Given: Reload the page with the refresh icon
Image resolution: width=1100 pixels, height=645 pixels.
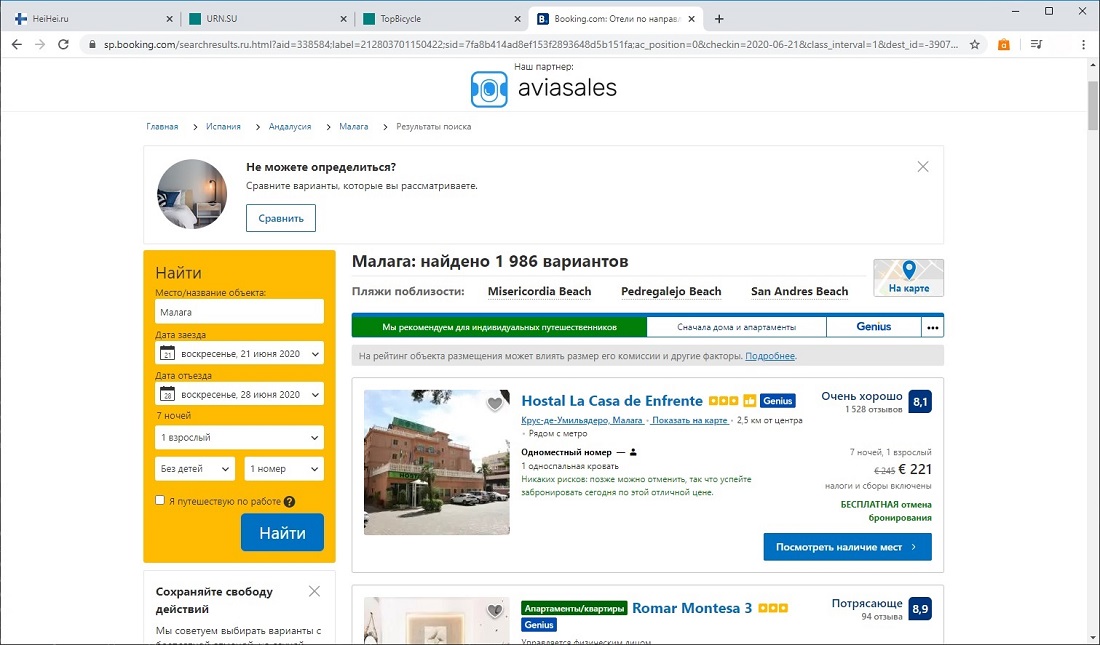Looking at the screenshot, I should coord(63,44).
